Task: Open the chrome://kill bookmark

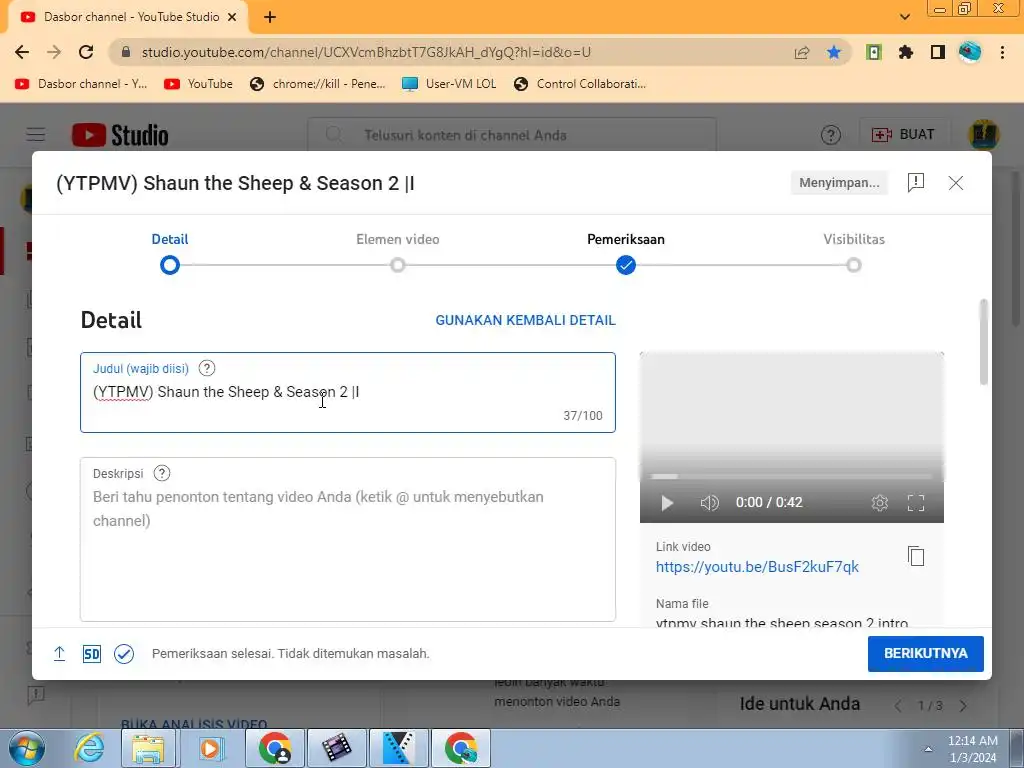Action: 318,84
